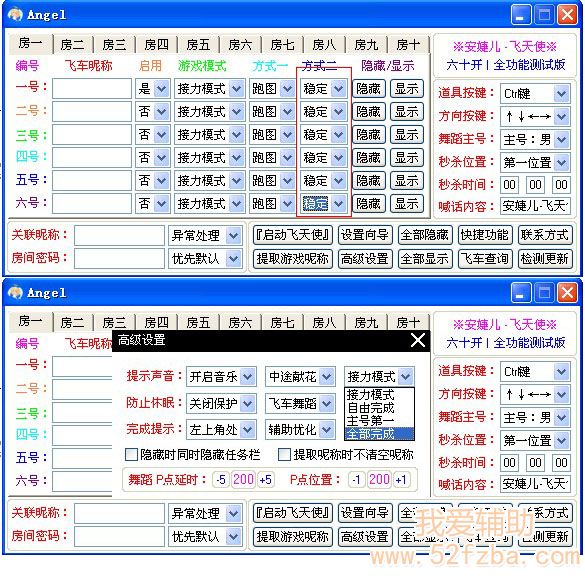The height and width of the screenshot is (580, 585).
Task: Click 提取游戏昵称 button in the top window
Action: (292, 258)
